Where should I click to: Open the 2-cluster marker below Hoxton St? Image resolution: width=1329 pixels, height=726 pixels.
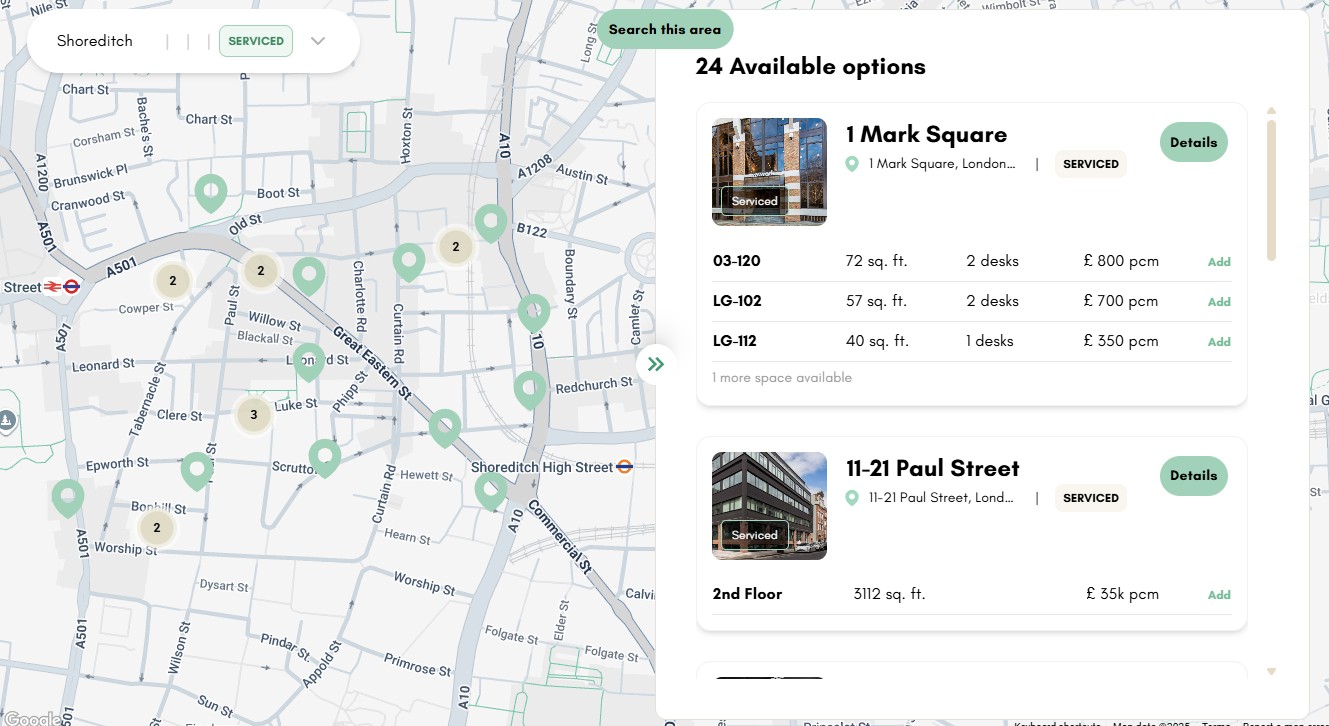click(455, 246)
